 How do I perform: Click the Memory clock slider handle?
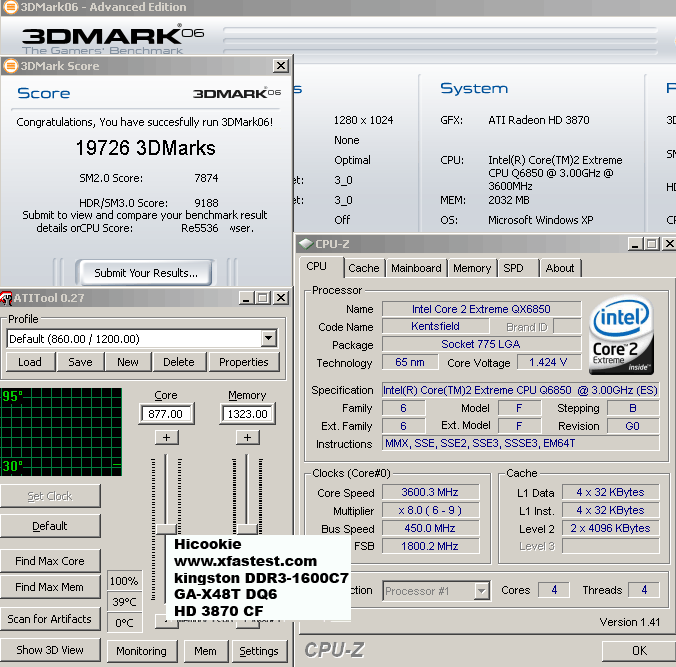(x=247, y=529)
